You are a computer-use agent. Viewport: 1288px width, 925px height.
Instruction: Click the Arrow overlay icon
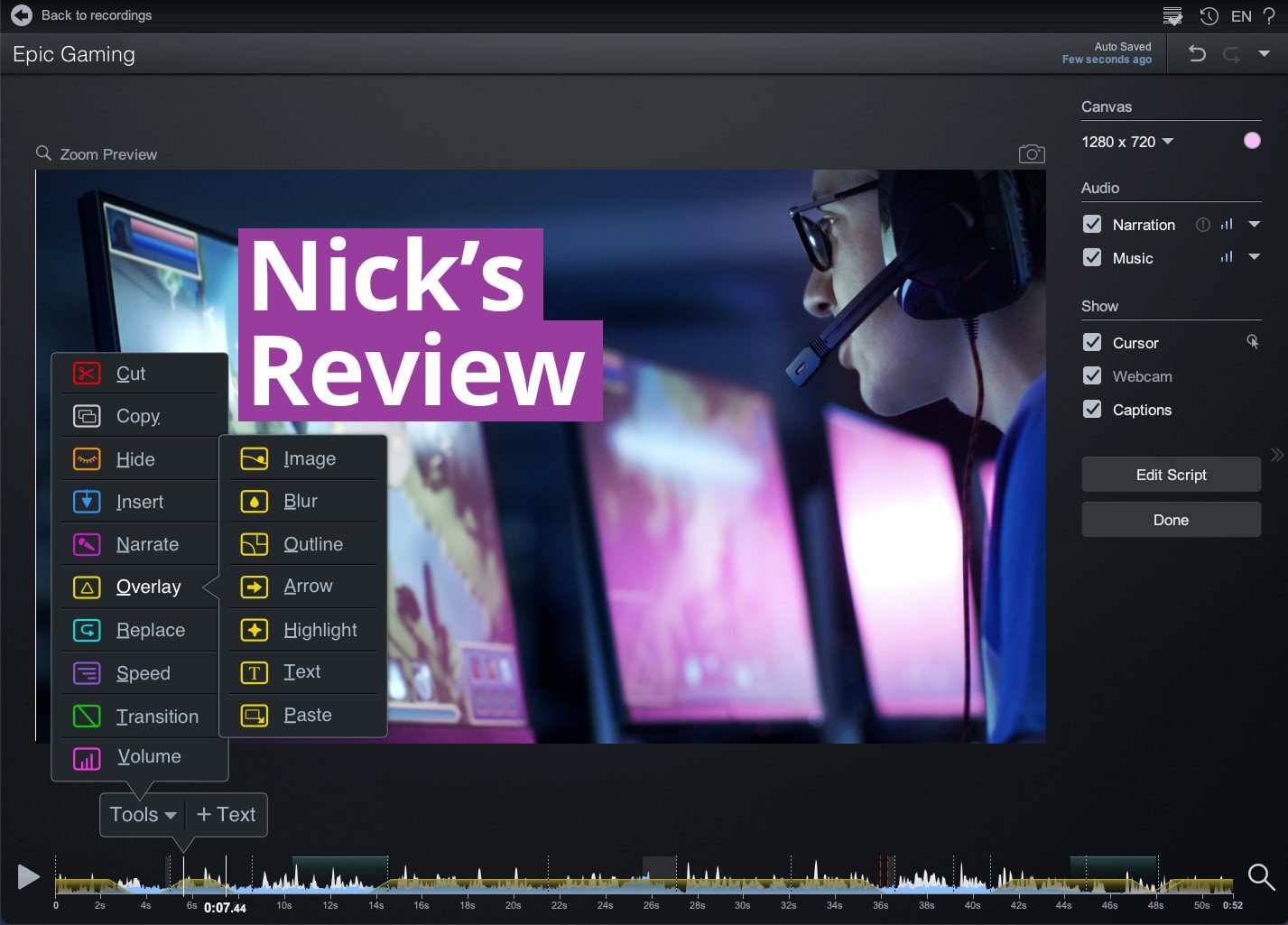point(255,587)
